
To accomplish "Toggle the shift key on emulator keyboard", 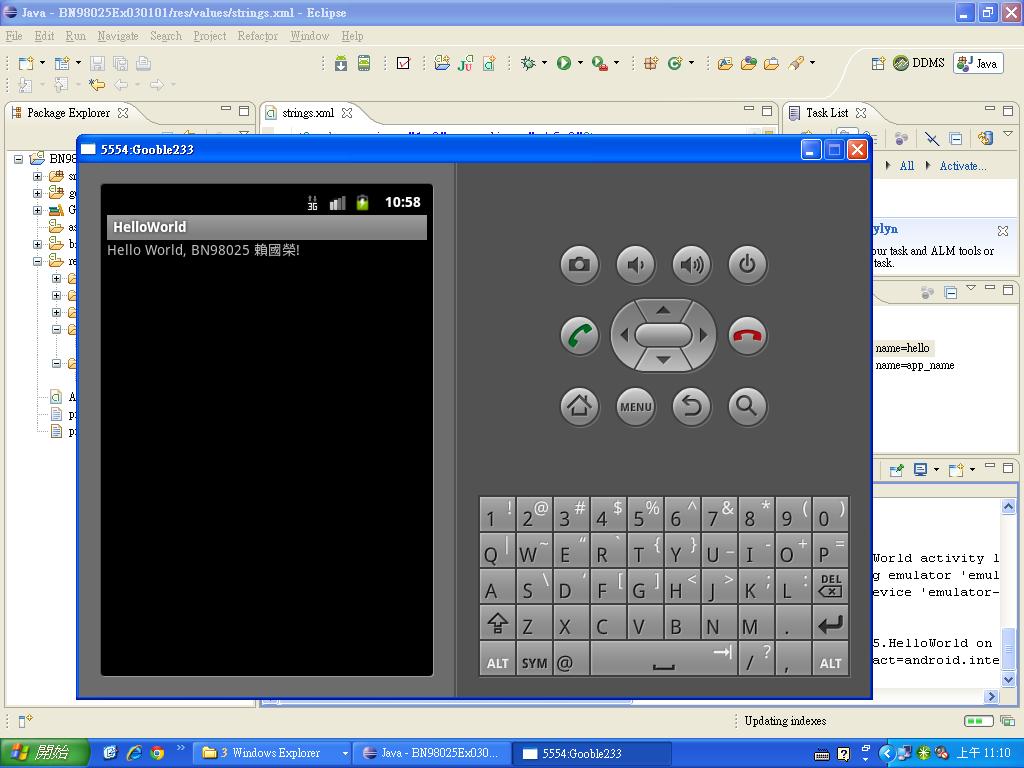I will coord(497,625).
